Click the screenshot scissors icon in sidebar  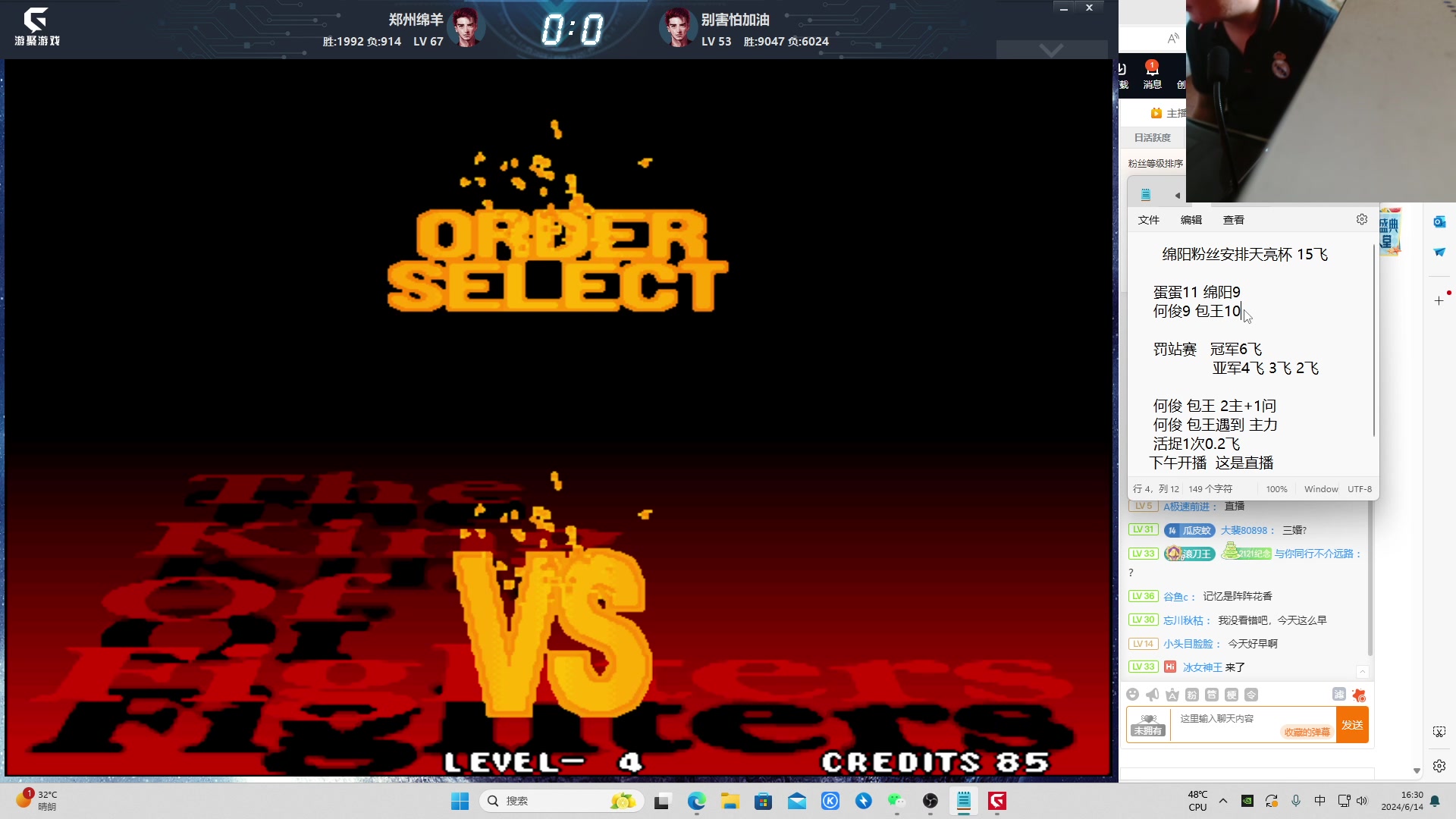tap(1439, 732)
